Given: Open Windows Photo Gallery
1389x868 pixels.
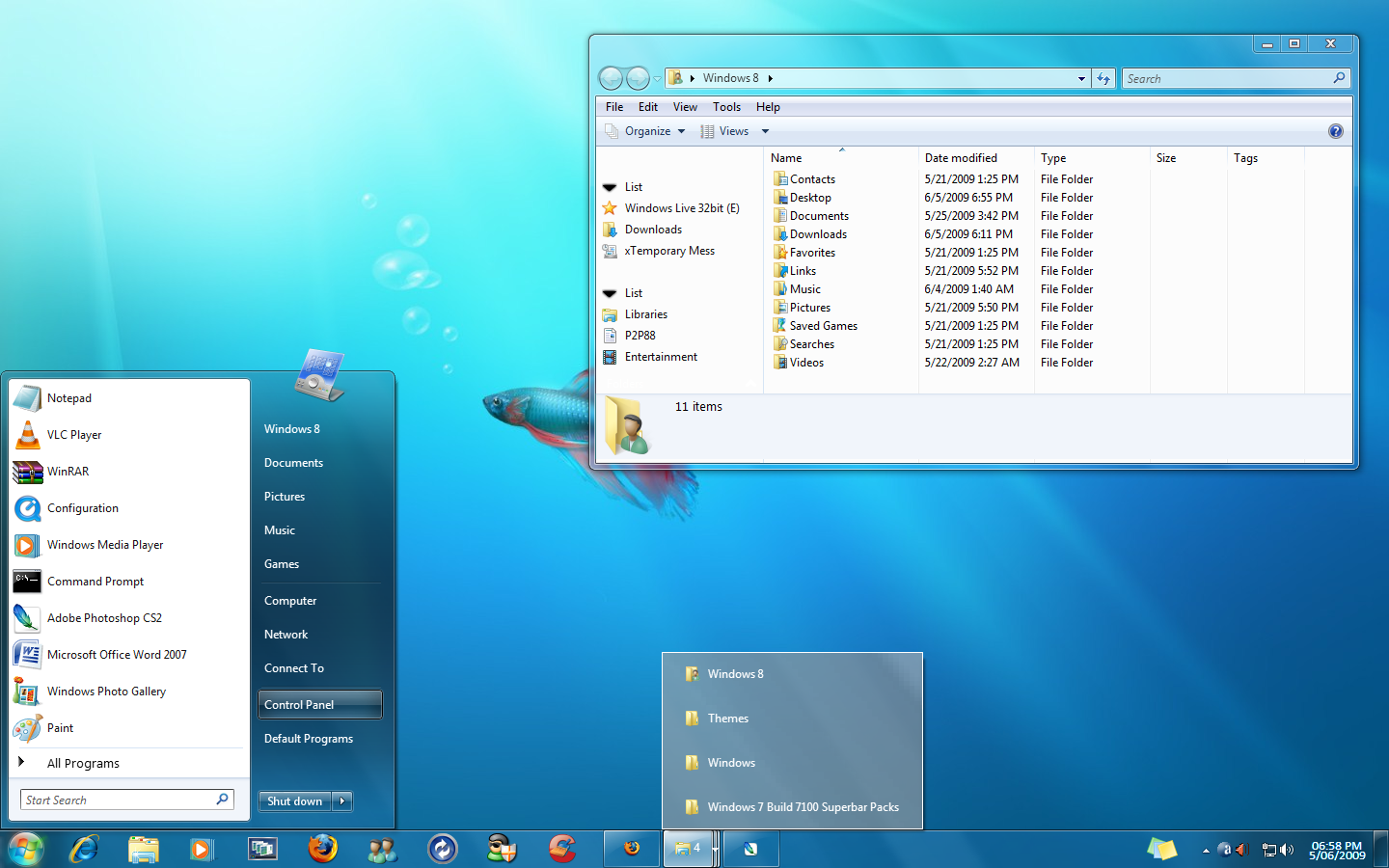Looking at the screenshot, I should coord(129,692).
